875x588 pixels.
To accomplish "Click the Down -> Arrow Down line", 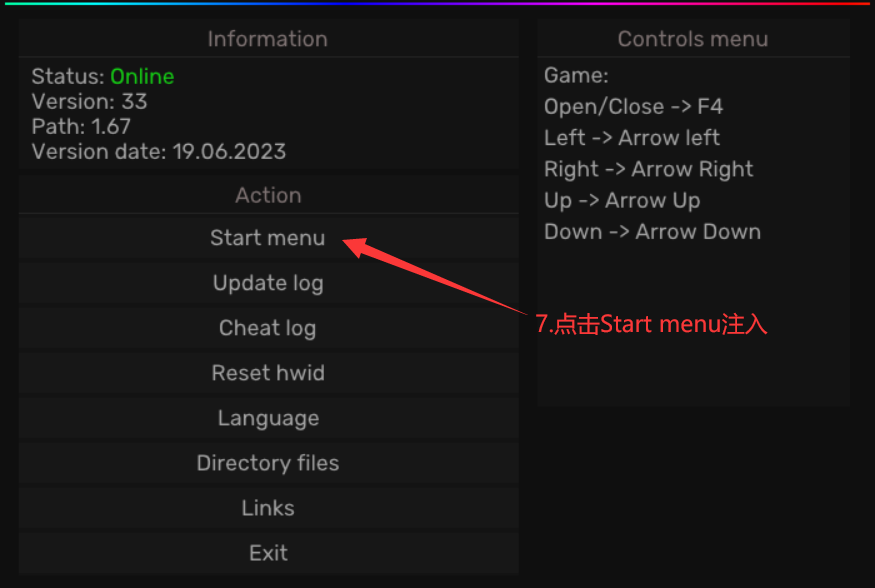I will pos(652,232).
